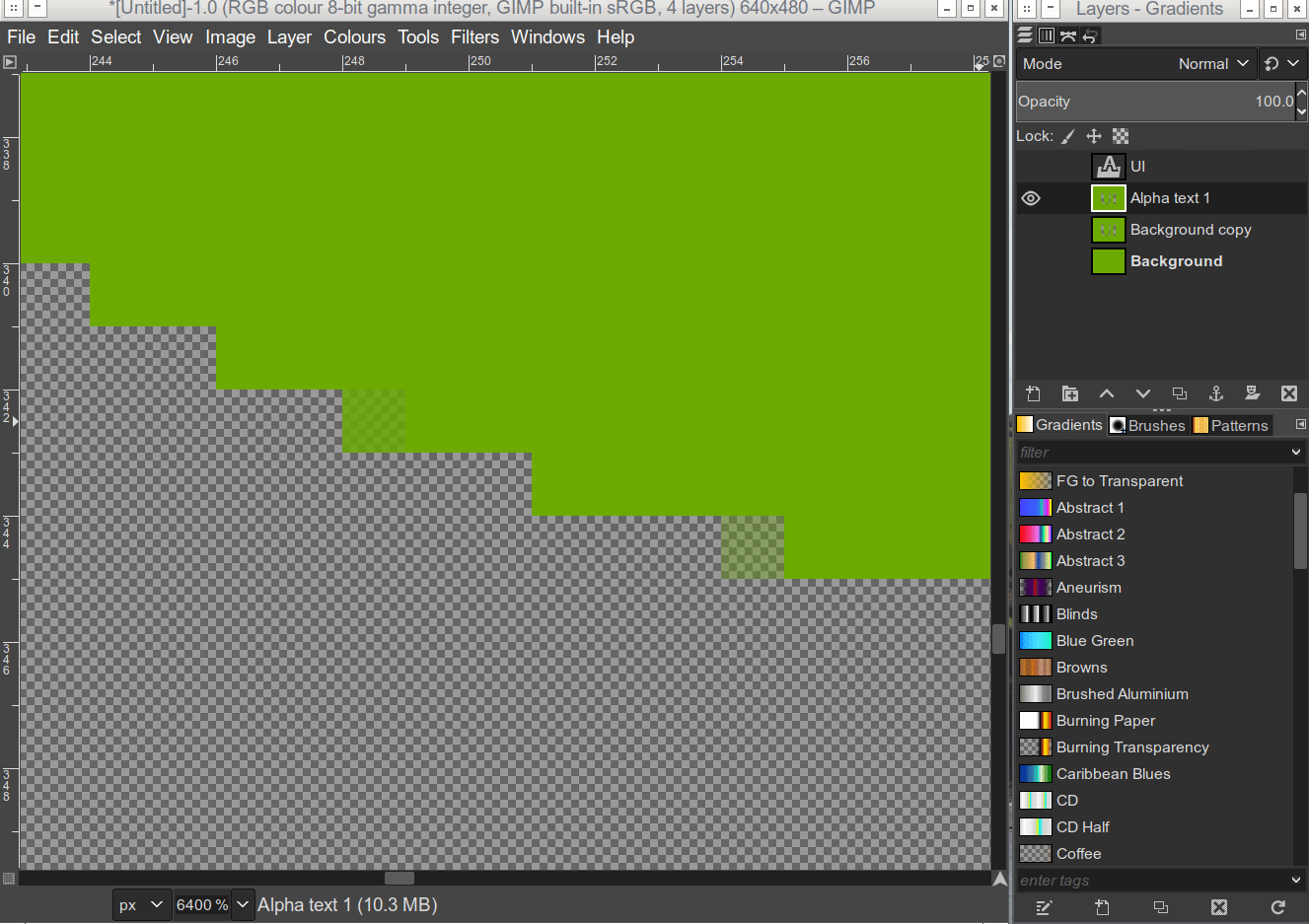Switch to the Patterns tab

click(1231, 425)
